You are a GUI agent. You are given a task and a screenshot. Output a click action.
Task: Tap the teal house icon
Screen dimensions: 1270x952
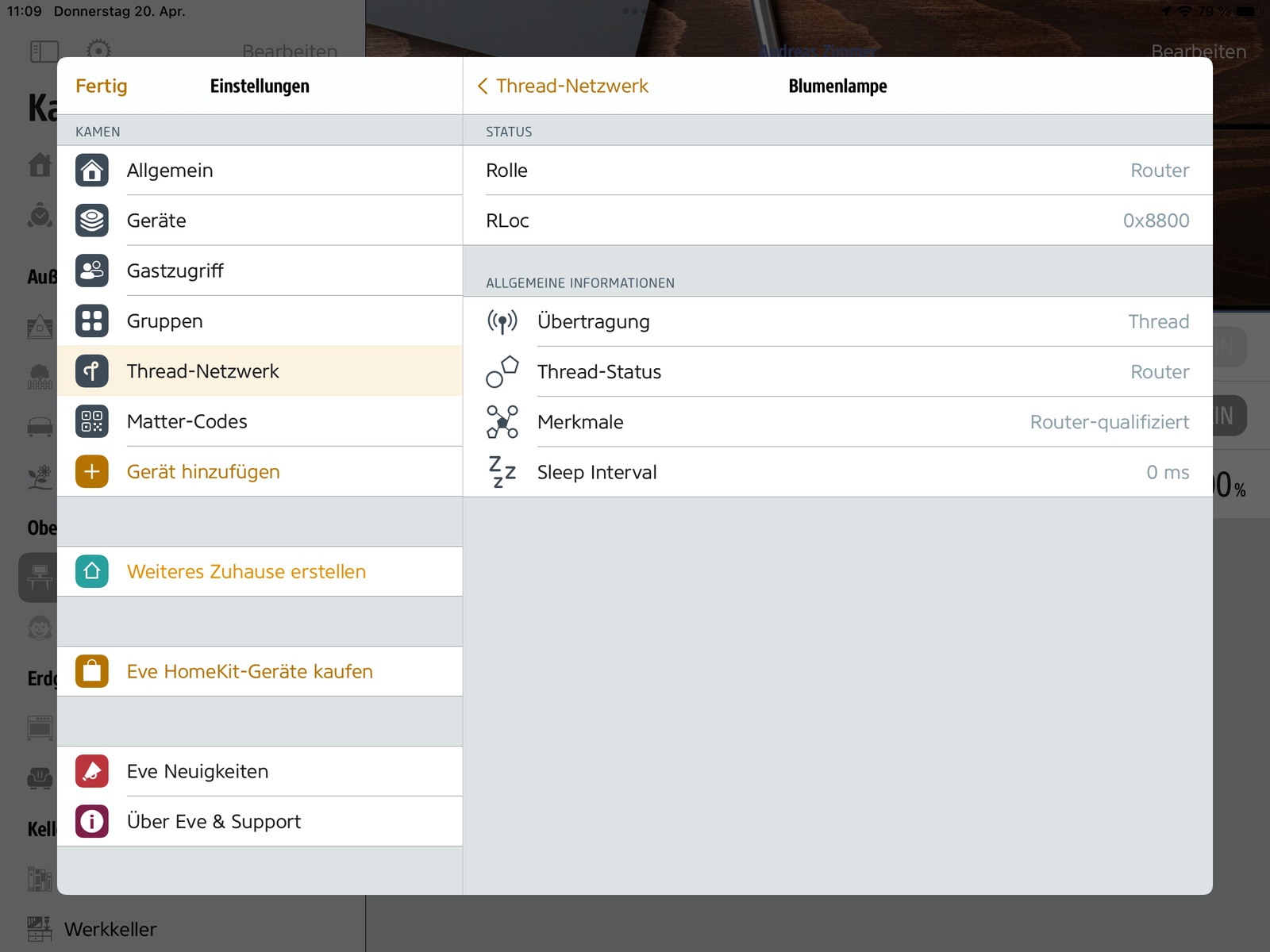click(92, 571)
